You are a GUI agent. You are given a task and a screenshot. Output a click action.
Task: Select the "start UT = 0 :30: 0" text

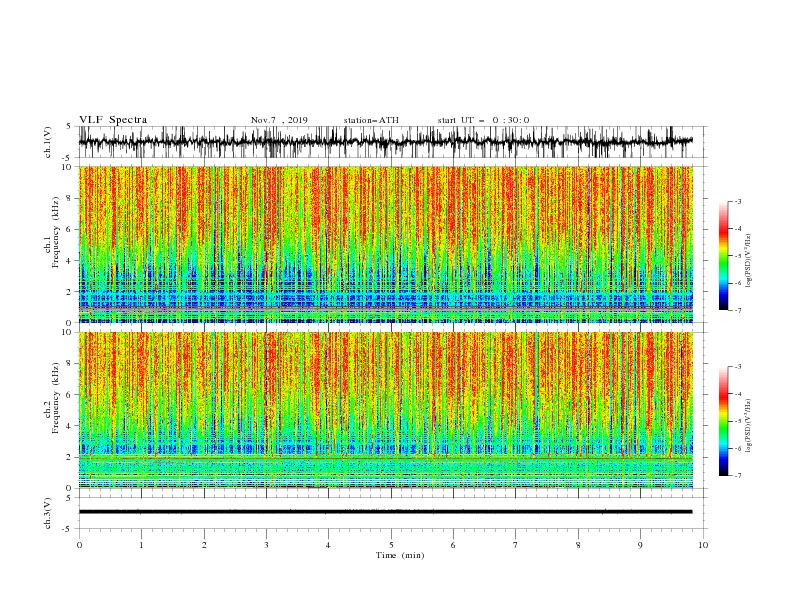coord(483,120)
